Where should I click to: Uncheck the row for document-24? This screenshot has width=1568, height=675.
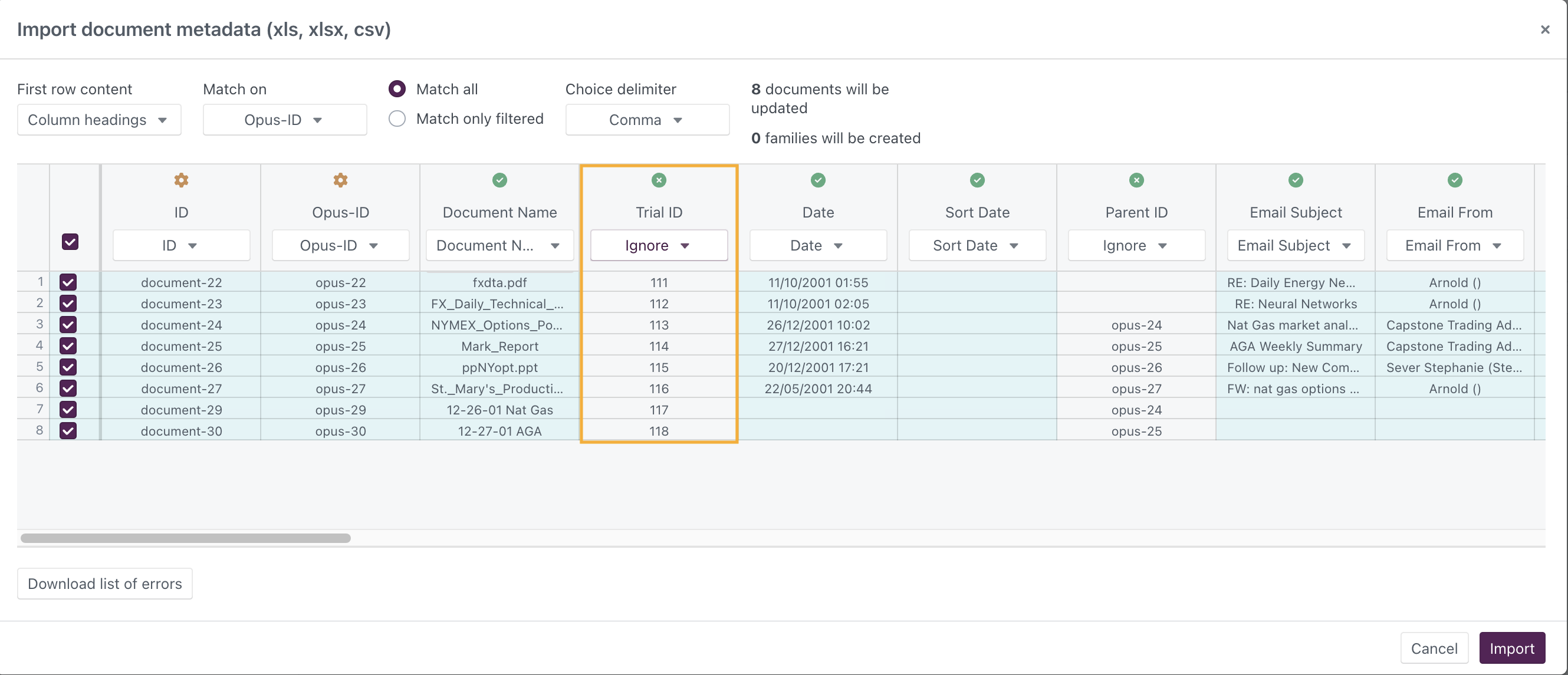pos(68,324)
